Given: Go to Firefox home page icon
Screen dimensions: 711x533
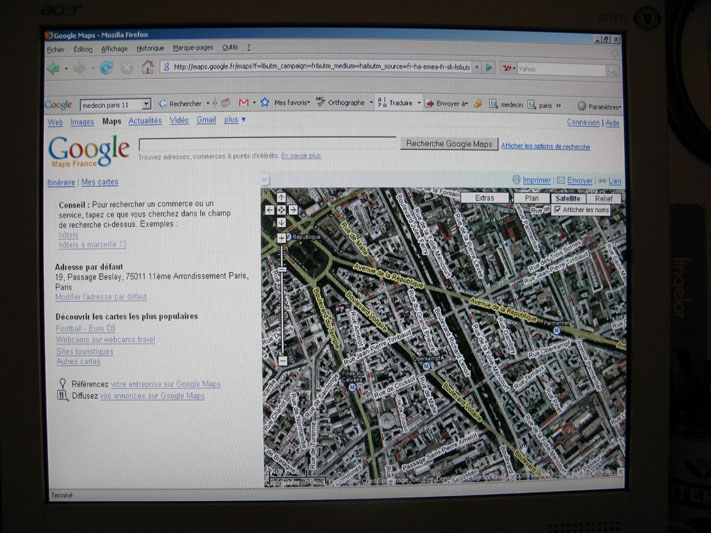Looking at the screenshot, I should click(x=147, y=68).
